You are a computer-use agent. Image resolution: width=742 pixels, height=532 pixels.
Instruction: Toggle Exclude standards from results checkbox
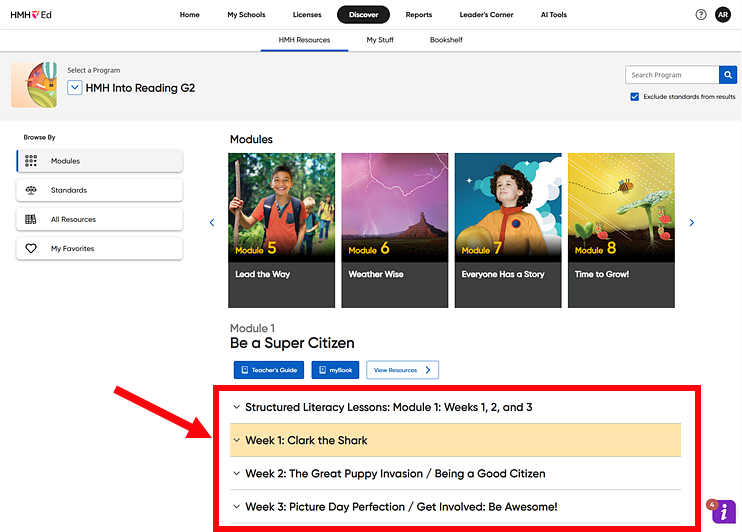[635, 97]
